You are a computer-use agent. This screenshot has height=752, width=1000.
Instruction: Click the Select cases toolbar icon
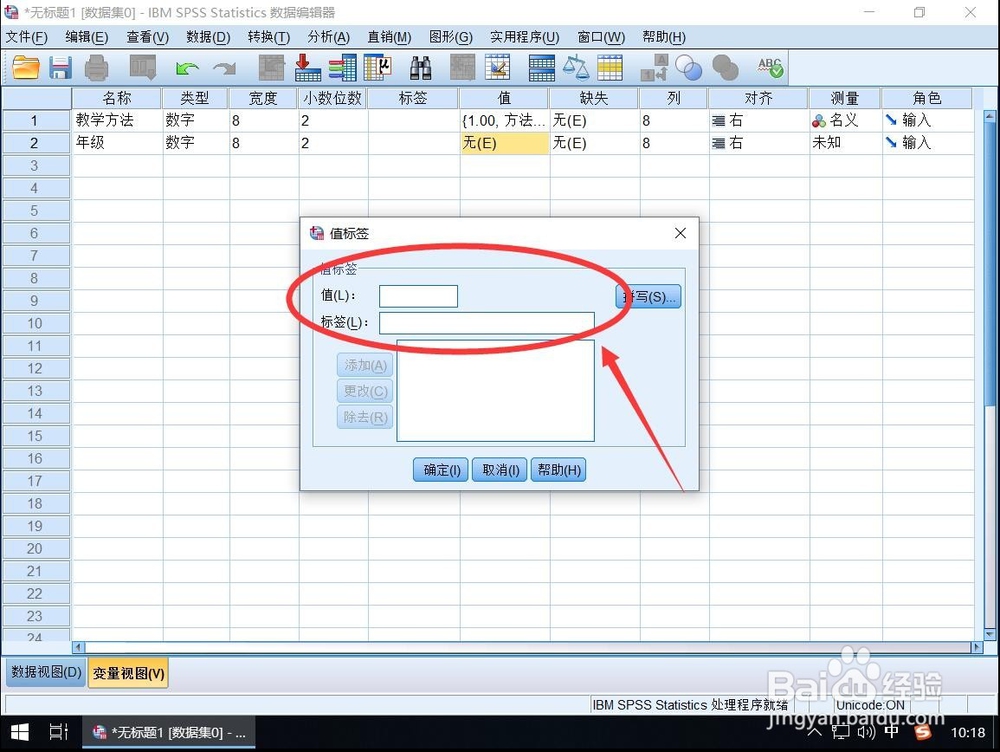point(610,68)
